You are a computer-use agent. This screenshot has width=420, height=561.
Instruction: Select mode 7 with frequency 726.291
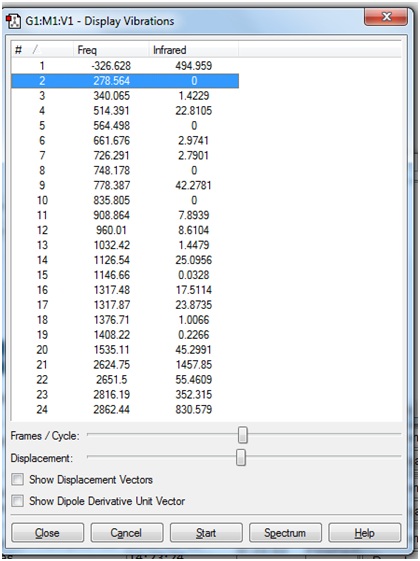(x=125, y=155)
